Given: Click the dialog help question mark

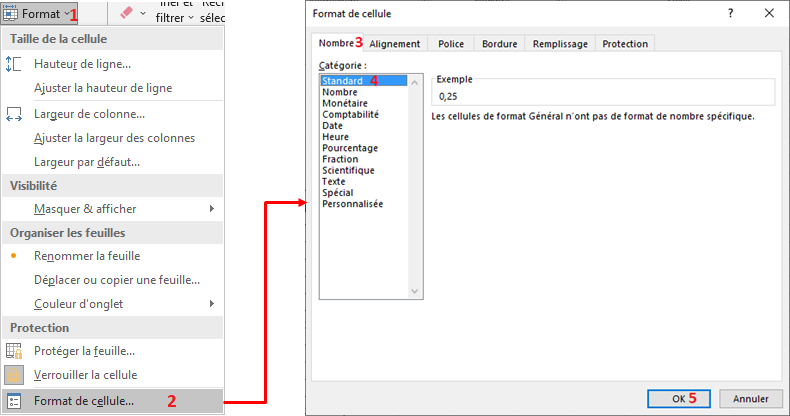Looking at the screenshot, I should 731,14.
